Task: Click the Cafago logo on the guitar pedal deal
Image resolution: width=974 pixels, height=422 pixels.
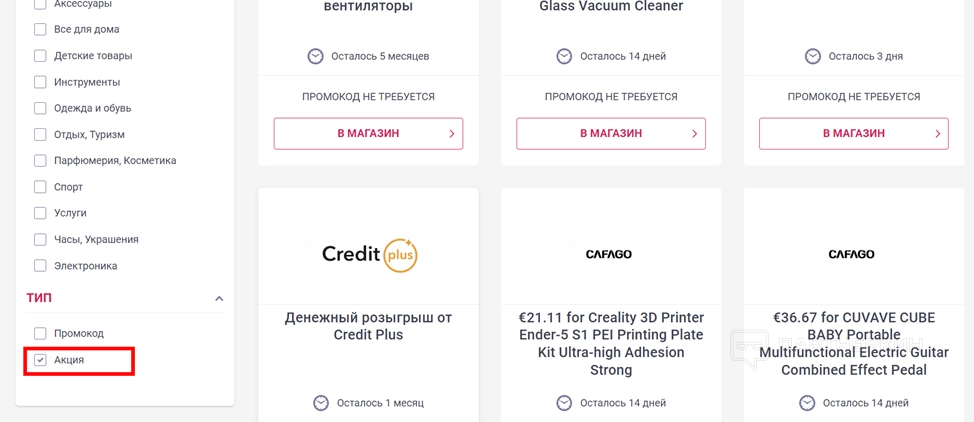Action: pos(852,254)
